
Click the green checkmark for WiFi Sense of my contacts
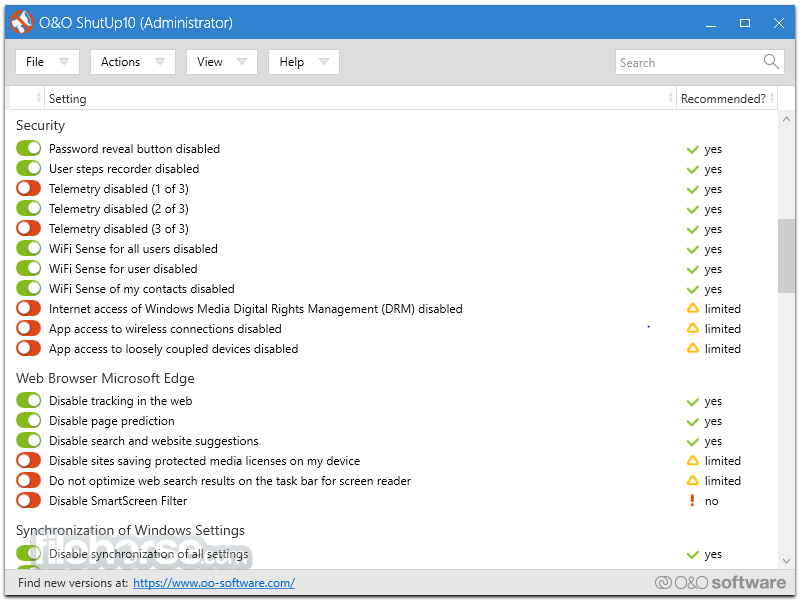[692, 290]
